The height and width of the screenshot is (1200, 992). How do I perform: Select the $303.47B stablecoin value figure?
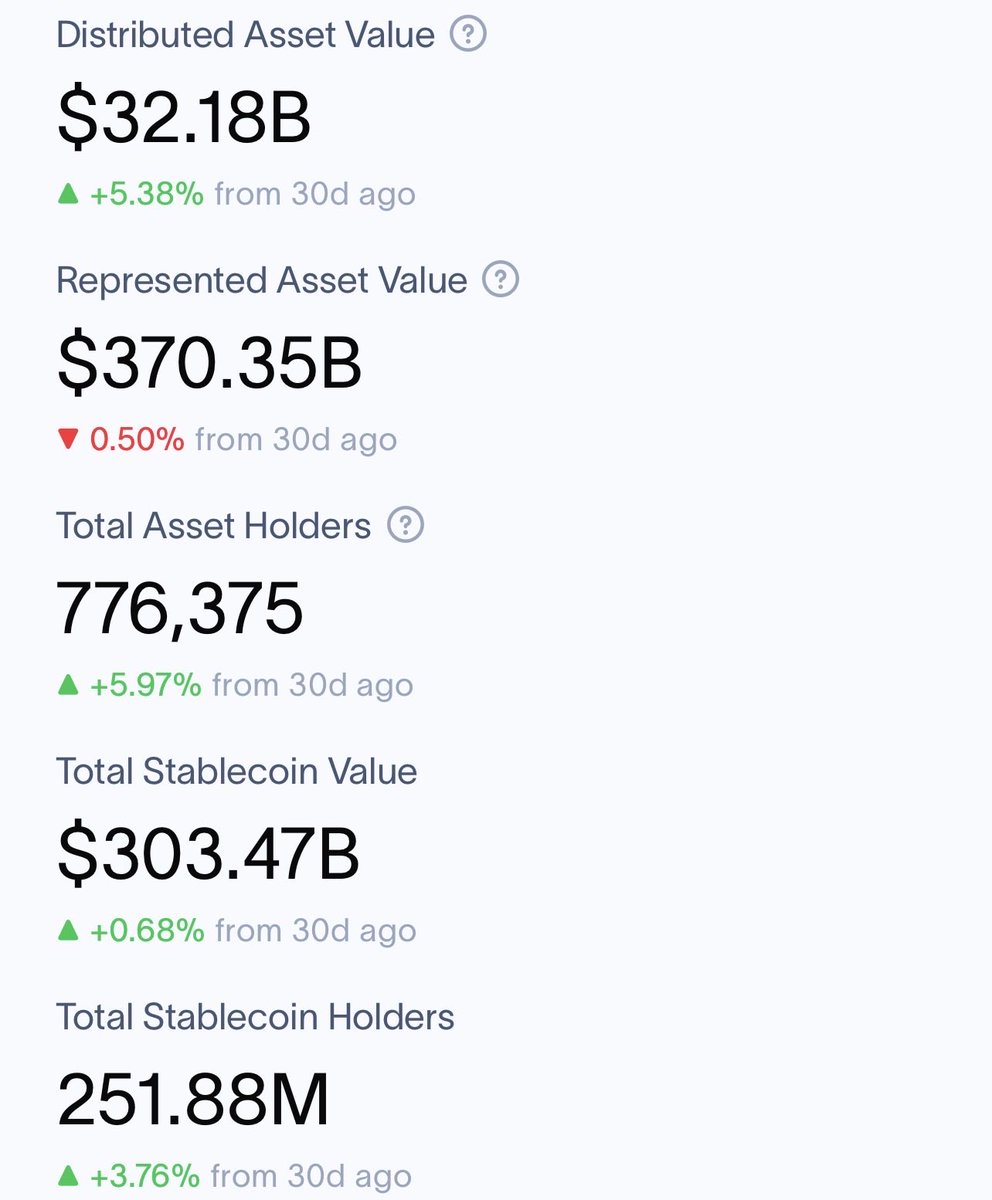208,854
